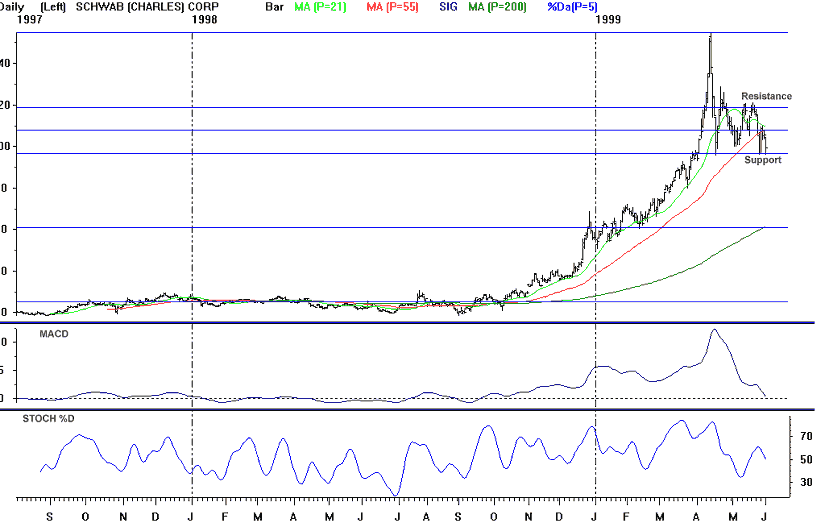Click the 50 level on stochastic axis
This screenshot has height=523, width=825.
806,459
